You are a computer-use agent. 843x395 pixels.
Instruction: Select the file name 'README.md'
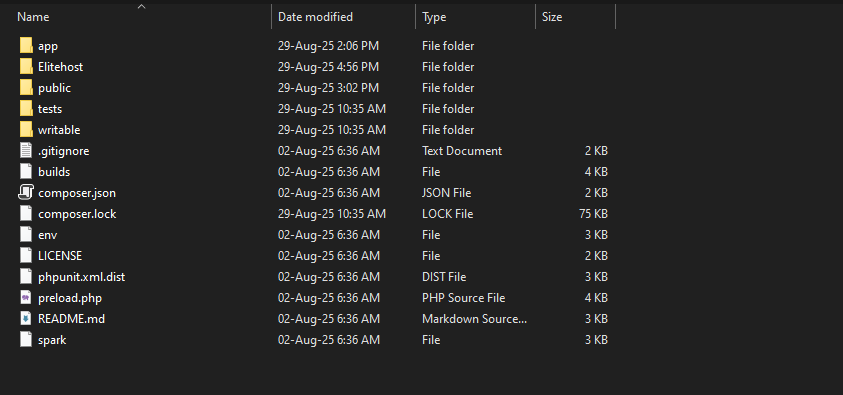[72, 319]
